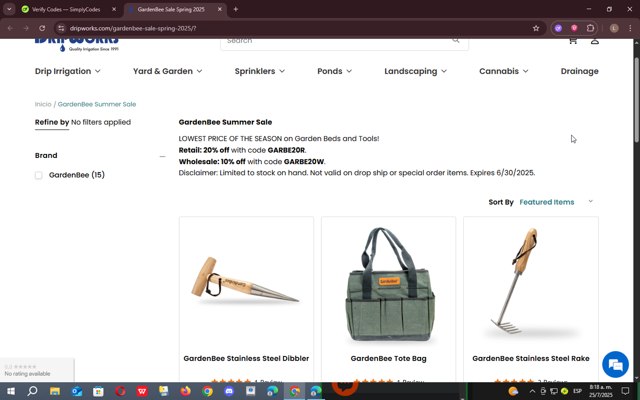Open the Chrome three-dot menu
640x400 pixels.
(x=630, y=28)
